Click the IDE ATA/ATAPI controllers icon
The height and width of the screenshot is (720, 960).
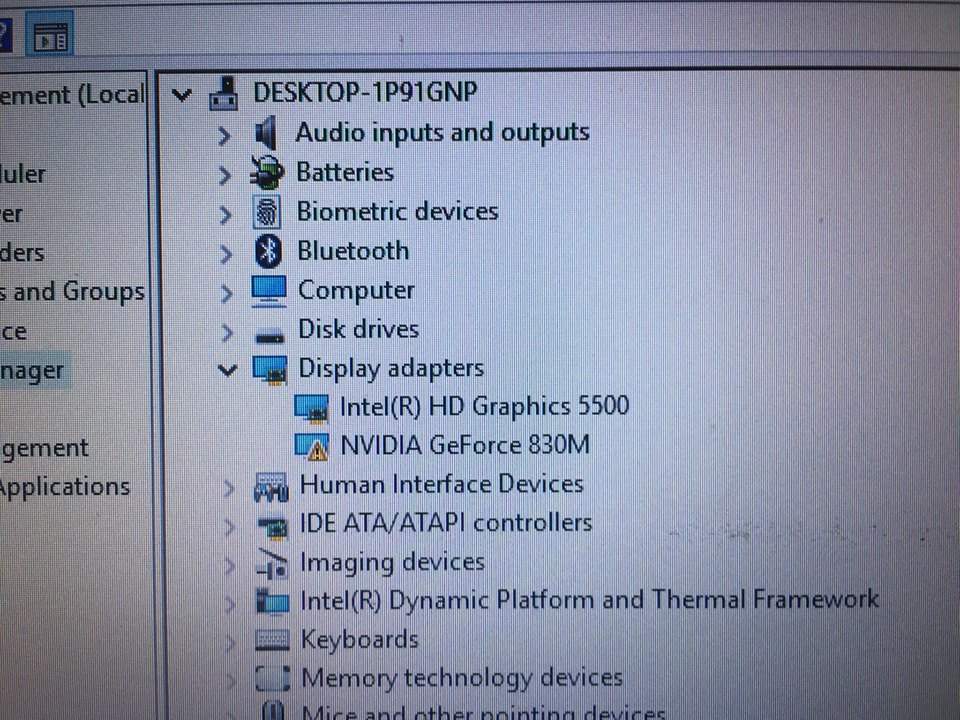(272, 527)
